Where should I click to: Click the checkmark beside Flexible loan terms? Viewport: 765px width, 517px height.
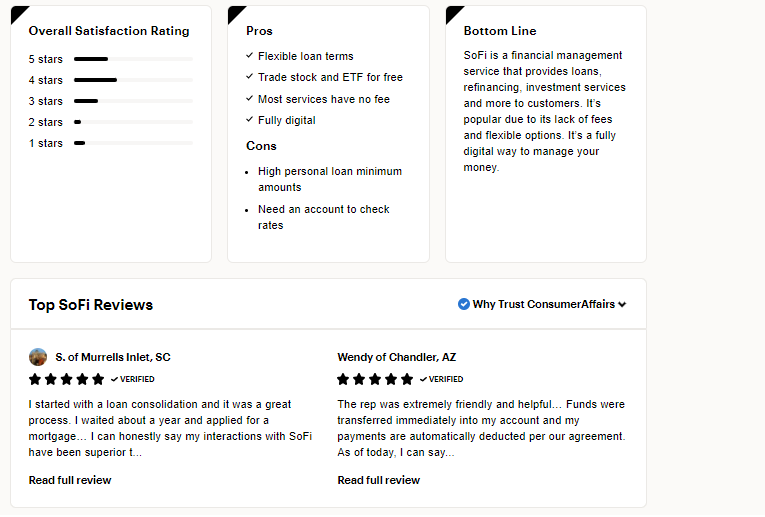coord(249,56)
